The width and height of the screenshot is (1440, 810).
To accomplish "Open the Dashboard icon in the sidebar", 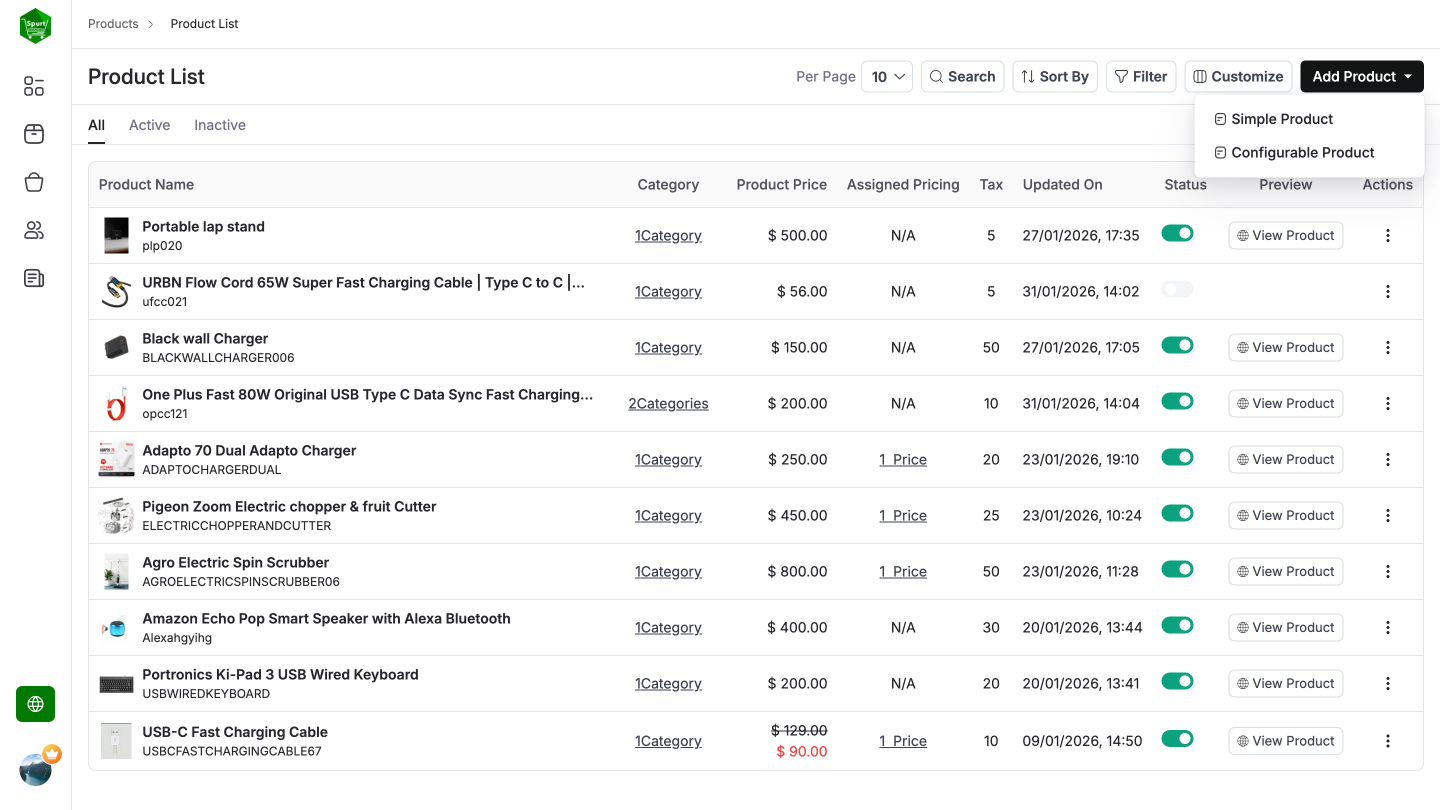I will click(33, 86).
